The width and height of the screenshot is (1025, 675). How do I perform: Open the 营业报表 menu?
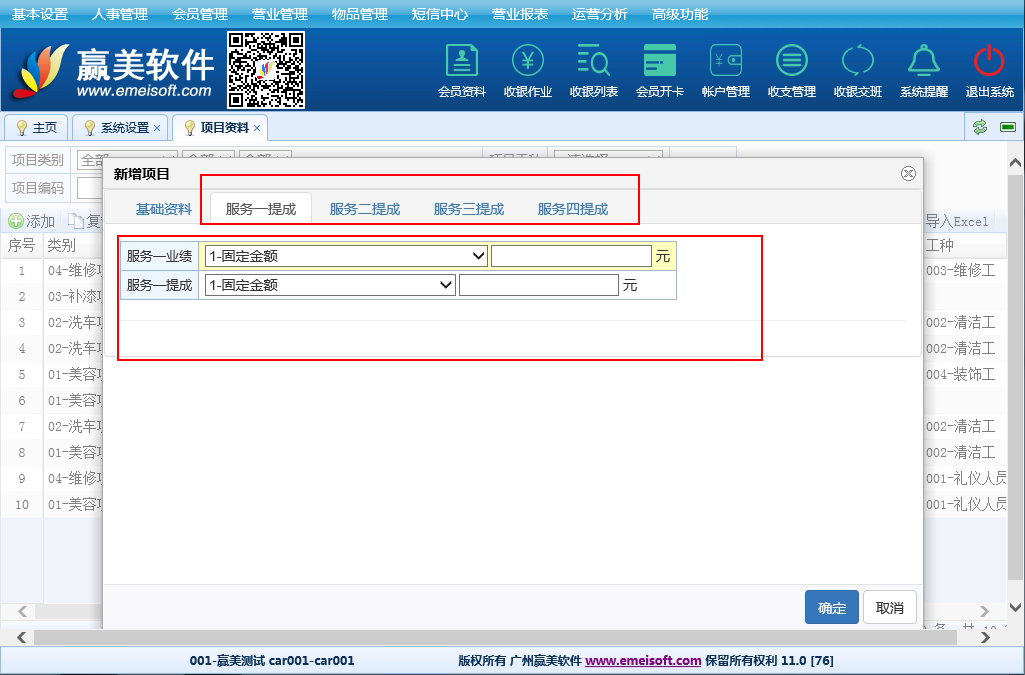click(x=520, y=14)
